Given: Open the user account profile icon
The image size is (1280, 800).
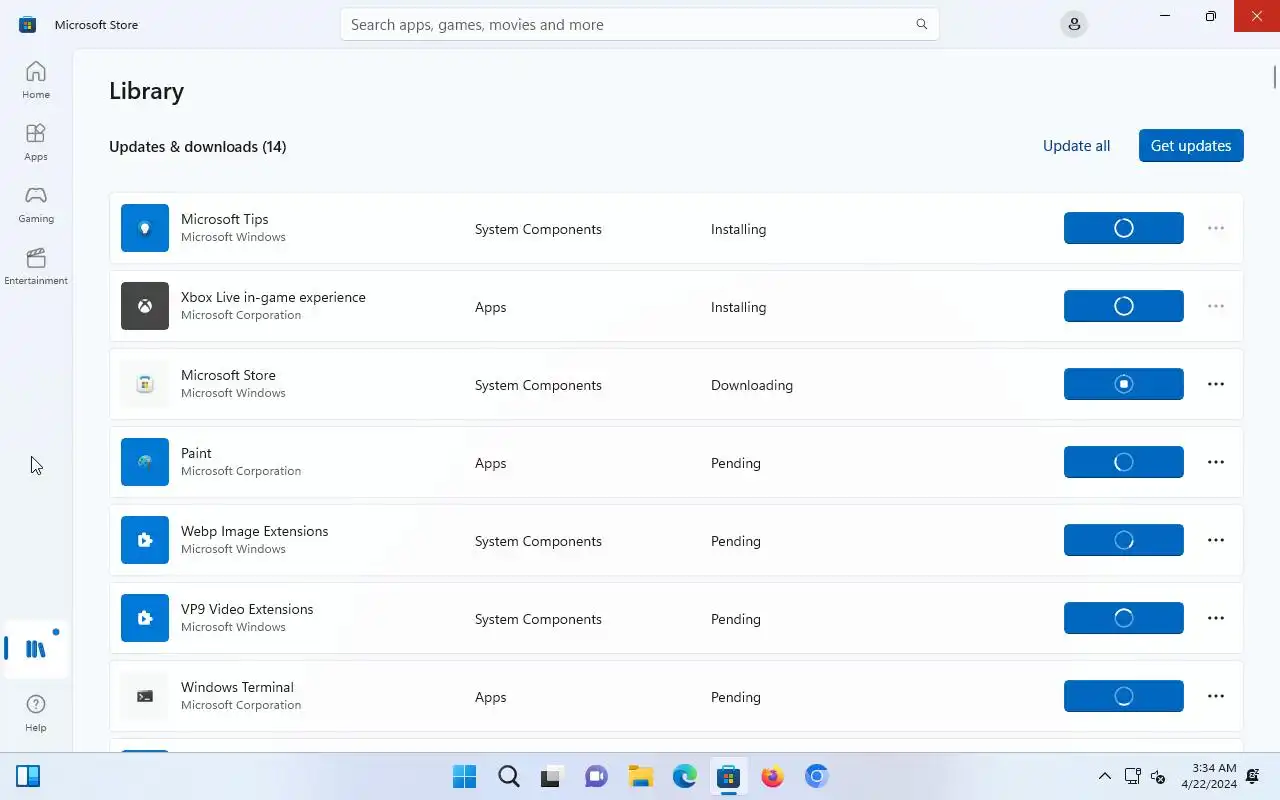Looking at the screenshot, I should 1074,24.
